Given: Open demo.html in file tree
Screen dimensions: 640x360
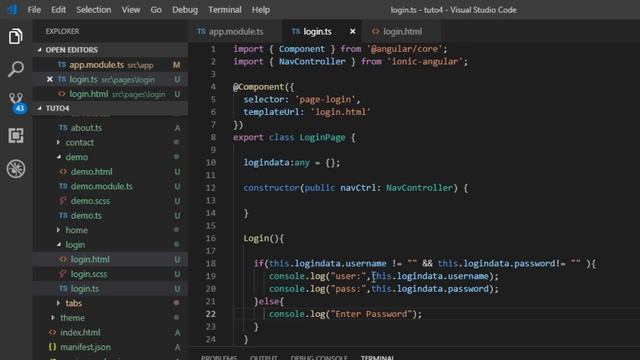Looking at the screenshot, I should tap(110, 171).
